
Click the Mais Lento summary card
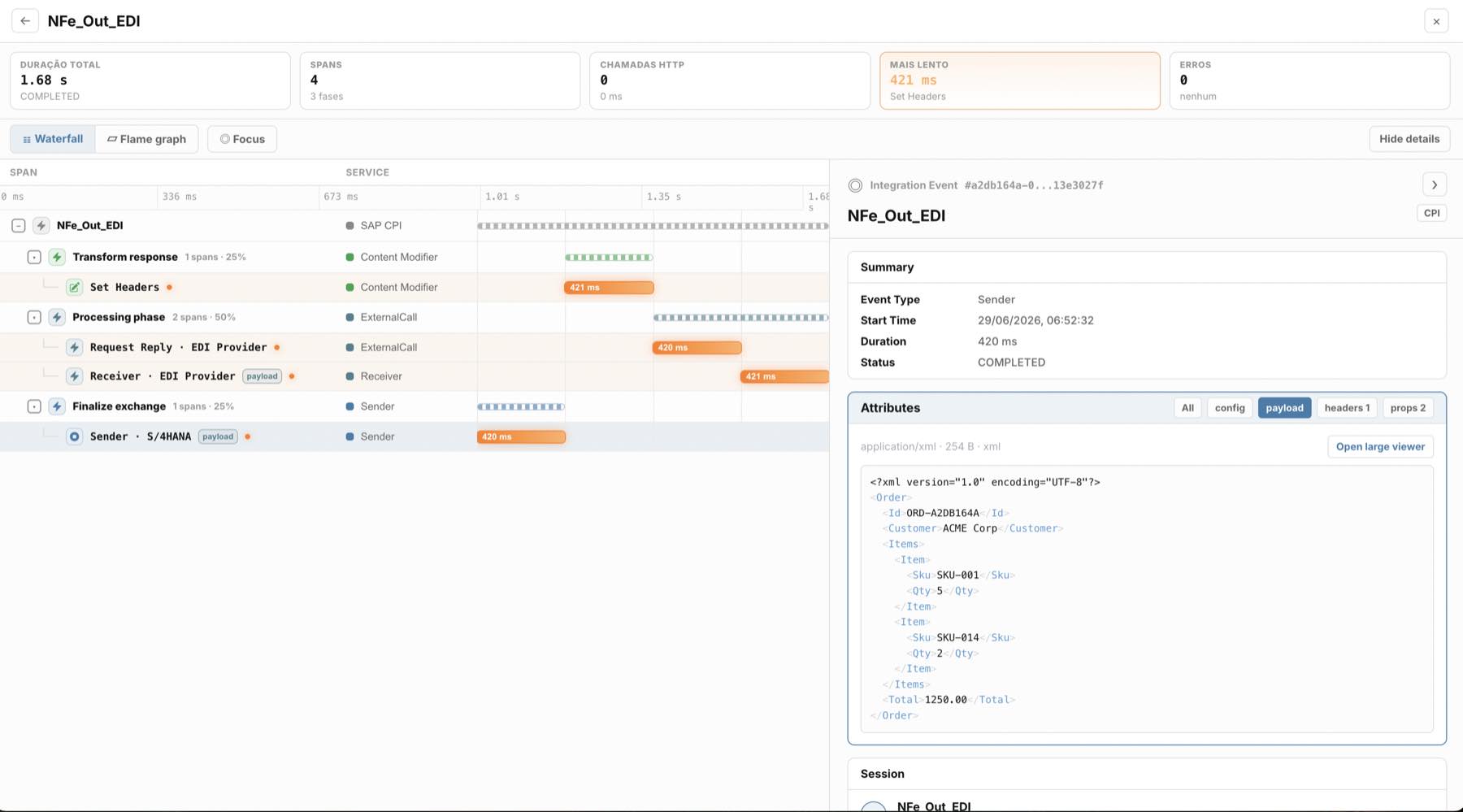[1019, 80]
